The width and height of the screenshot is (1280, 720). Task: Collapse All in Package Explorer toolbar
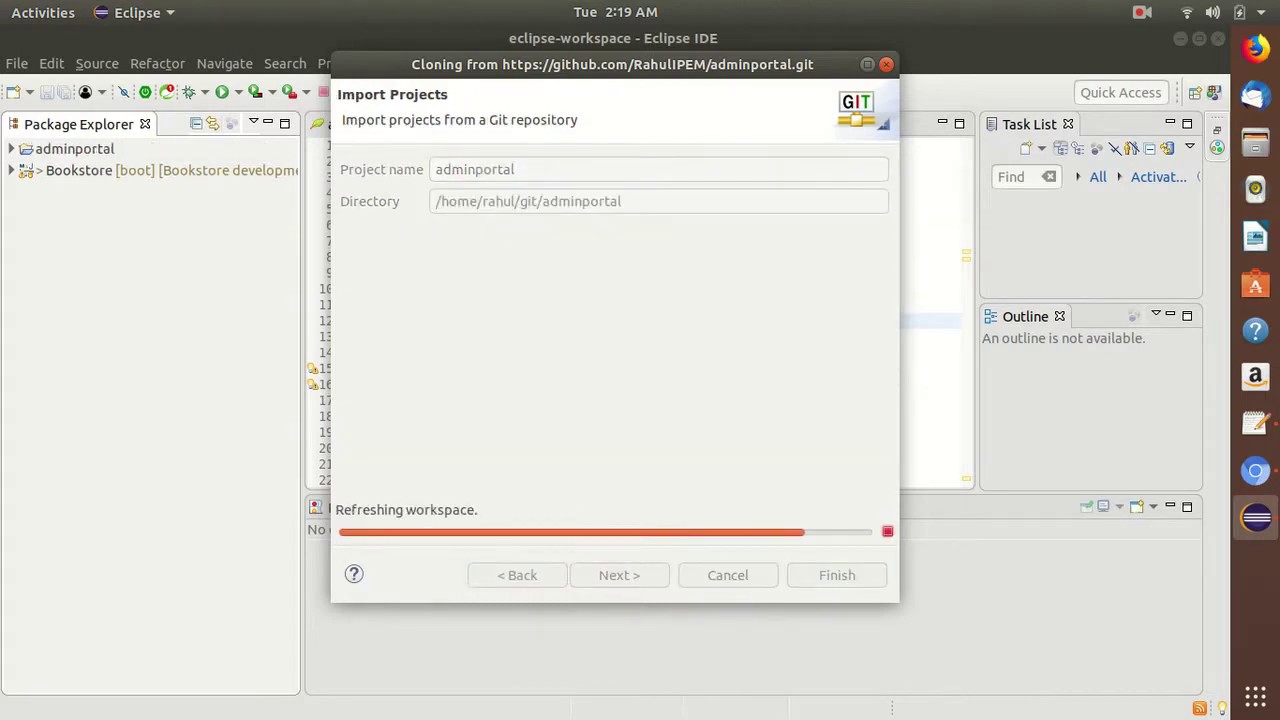(x=196, y=123)
